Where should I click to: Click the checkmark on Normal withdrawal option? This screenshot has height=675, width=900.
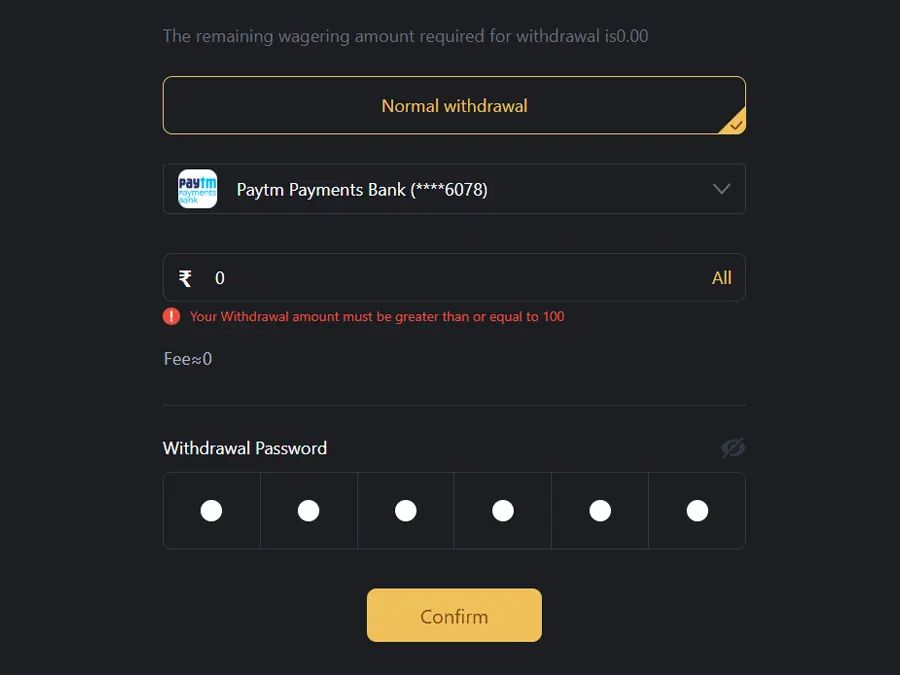tap(735, 124)
